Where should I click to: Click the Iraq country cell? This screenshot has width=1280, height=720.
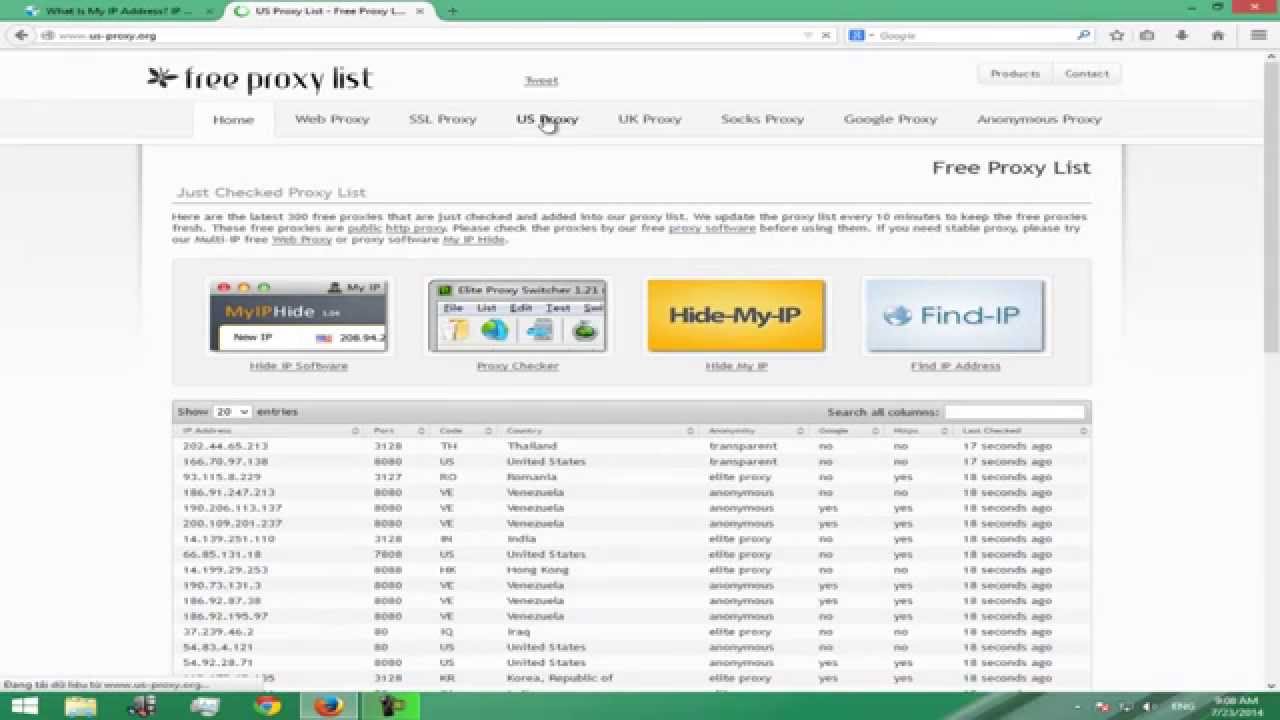(x=517, y=632)
